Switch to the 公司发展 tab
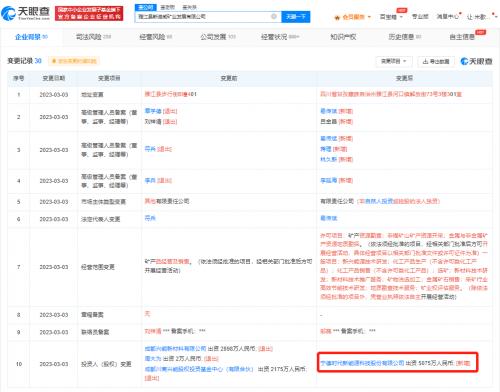The width and height of the screenshot is (500, 392). point(218,37)
